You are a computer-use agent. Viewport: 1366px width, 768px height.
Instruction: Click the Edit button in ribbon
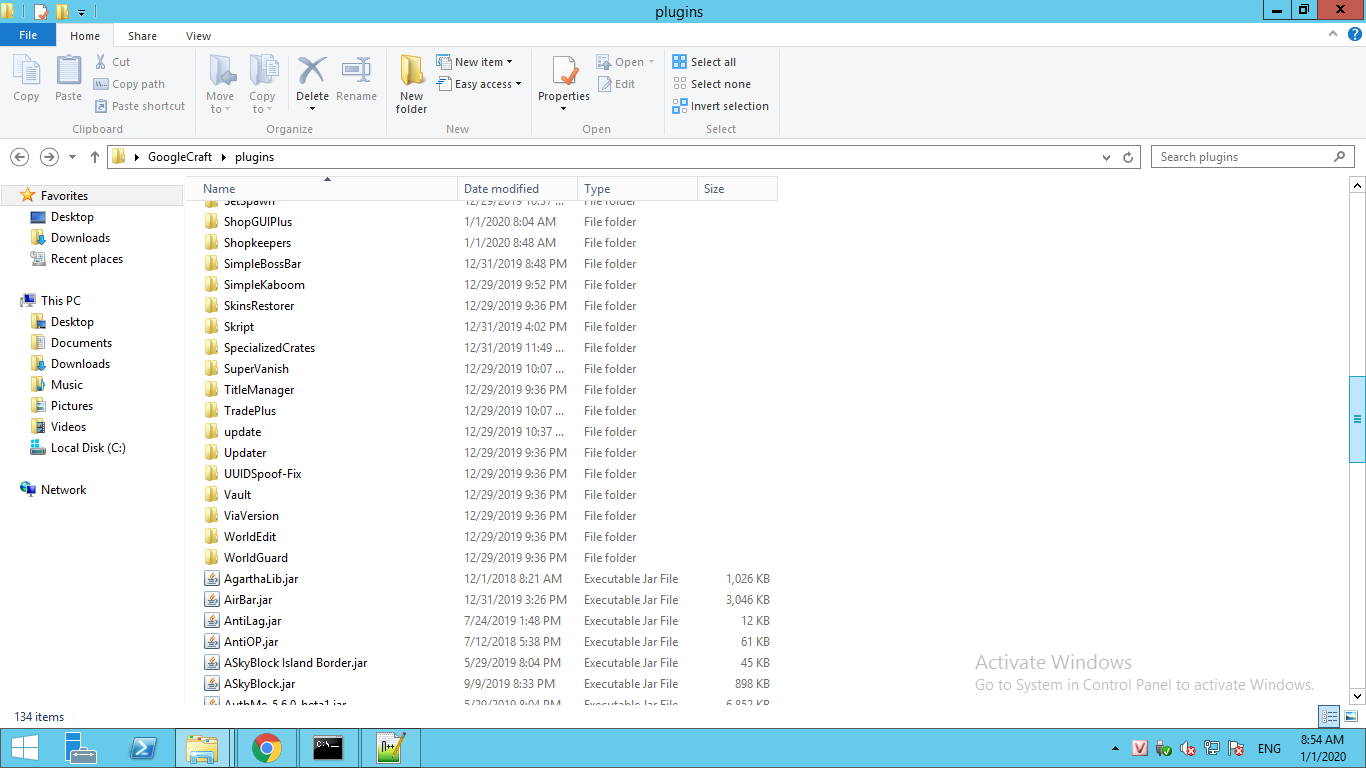point(616,84)
